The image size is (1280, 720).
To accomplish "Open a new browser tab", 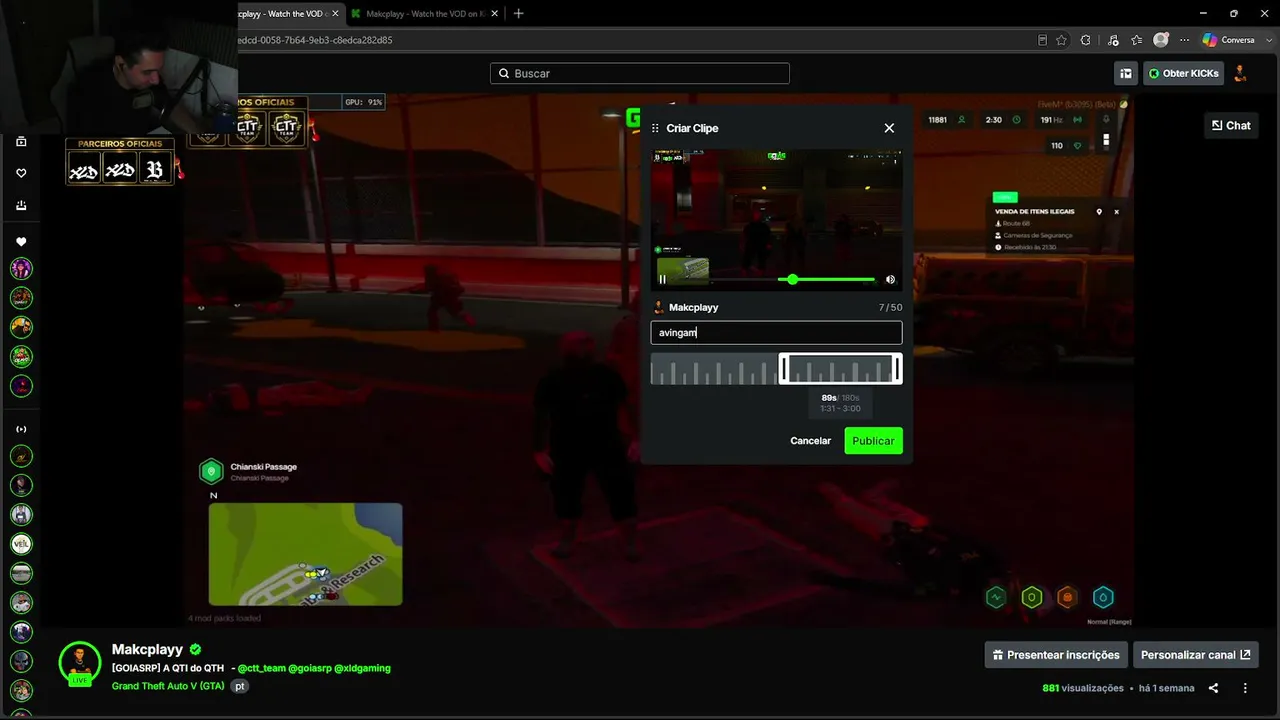I will coord(518,14).
